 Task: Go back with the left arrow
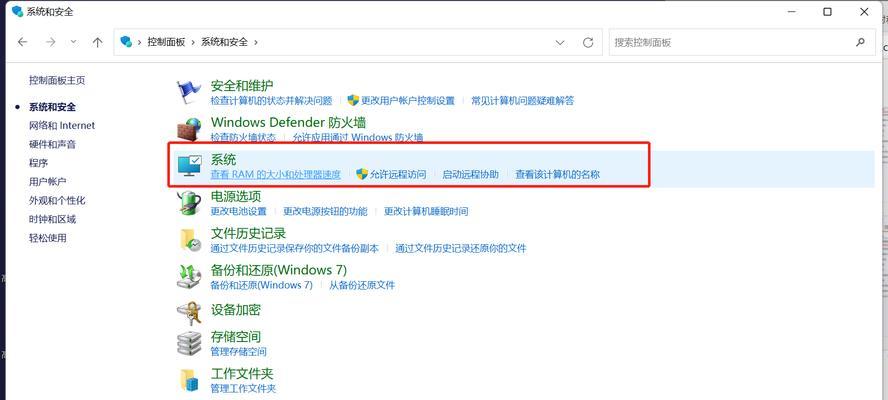coord(22,42)
